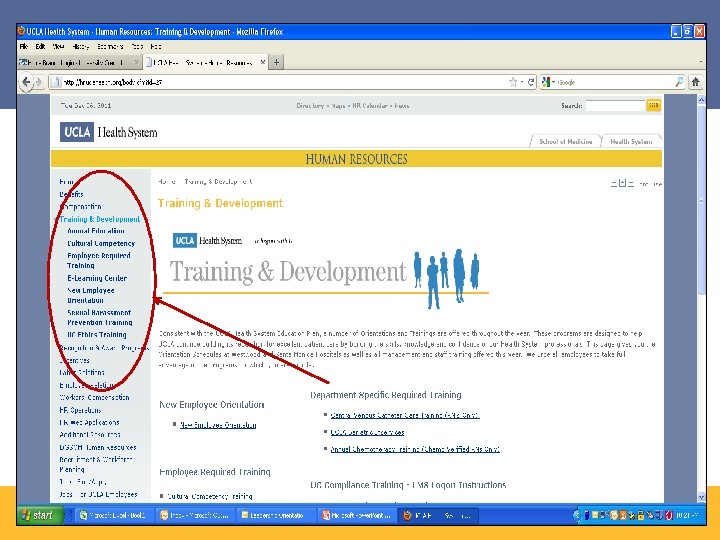
Task: Switch to the first browser tab
Action: click(x=79, y=62)
